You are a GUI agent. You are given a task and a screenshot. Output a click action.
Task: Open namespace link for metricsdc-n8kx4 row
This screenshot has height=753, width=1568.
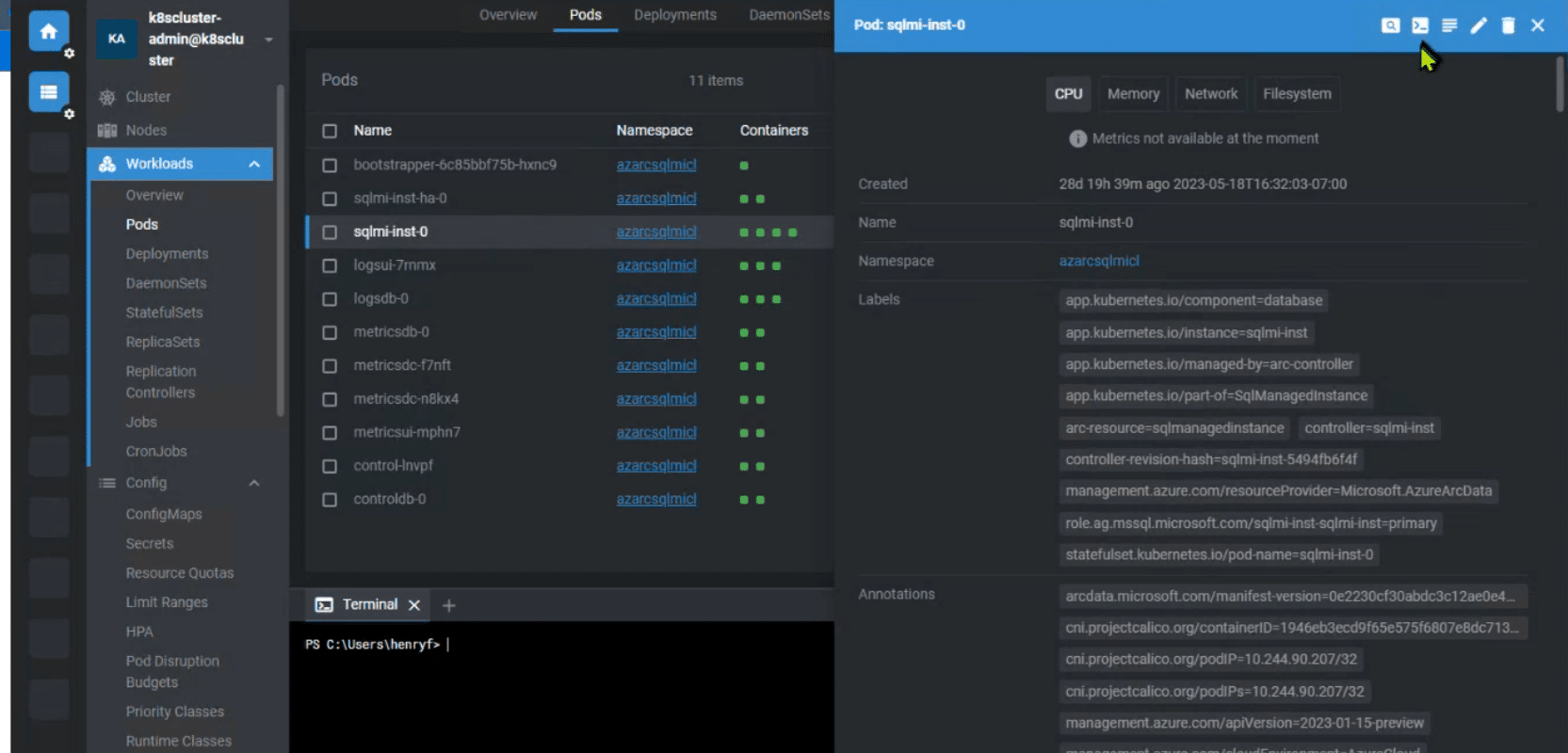click(x=656, y=399)
